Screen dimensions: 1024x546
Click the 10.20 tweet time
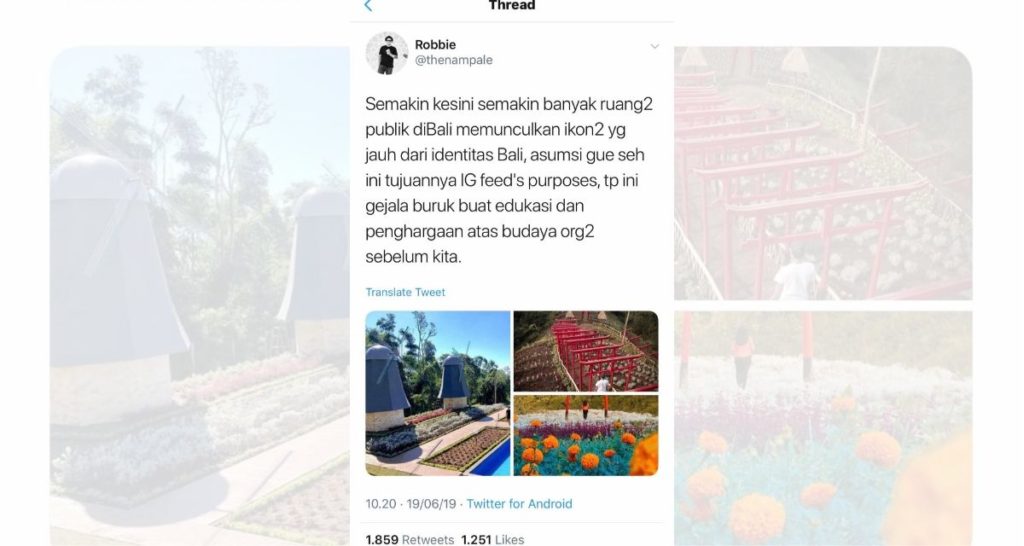381,504
